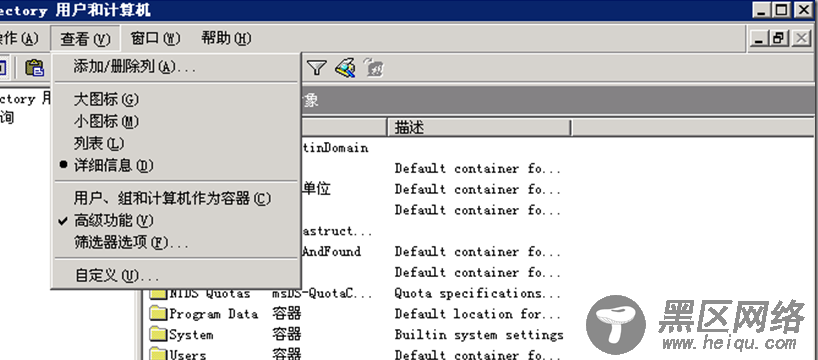Enable 用户、组和计算机作为容器(C)
This screenshot has height=360, width=818.
tap(176, 199)
